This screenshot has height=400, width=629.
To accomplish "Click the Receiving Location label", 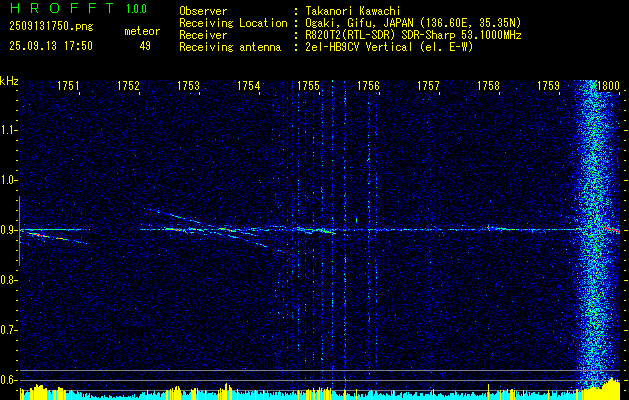I will [x=233, y=23].
